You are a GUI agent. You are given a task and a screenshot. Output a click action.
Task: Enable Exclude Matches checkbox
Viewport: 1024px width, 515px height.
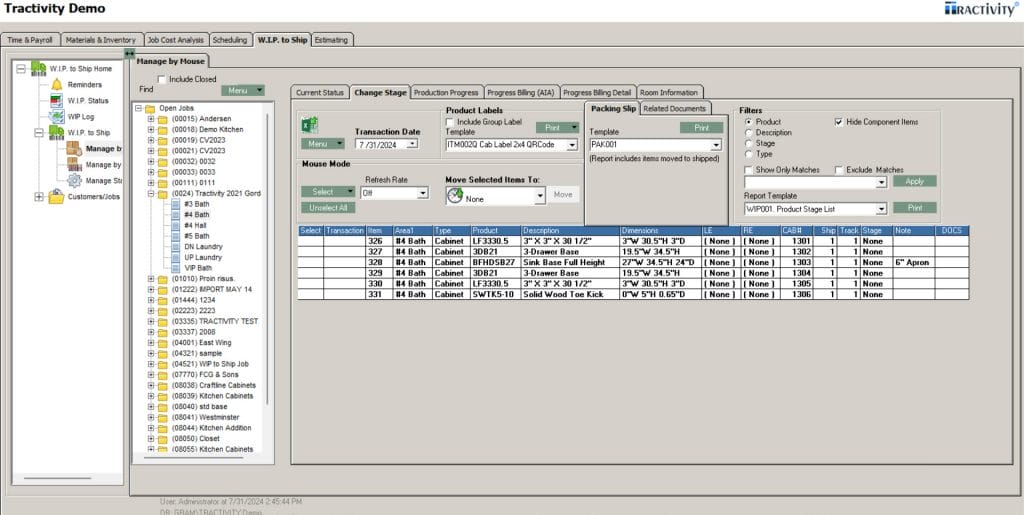839,170
